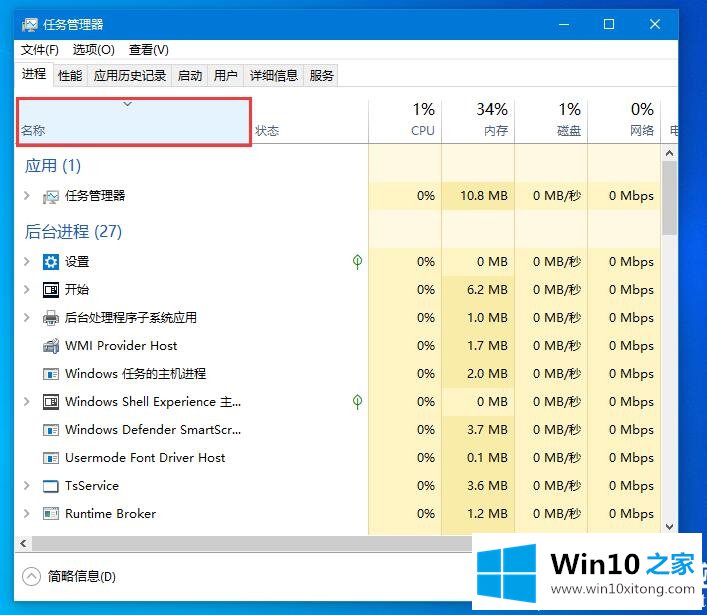
Task: Expand the 任务管理器 app row
Action: [x=27, y=196]
